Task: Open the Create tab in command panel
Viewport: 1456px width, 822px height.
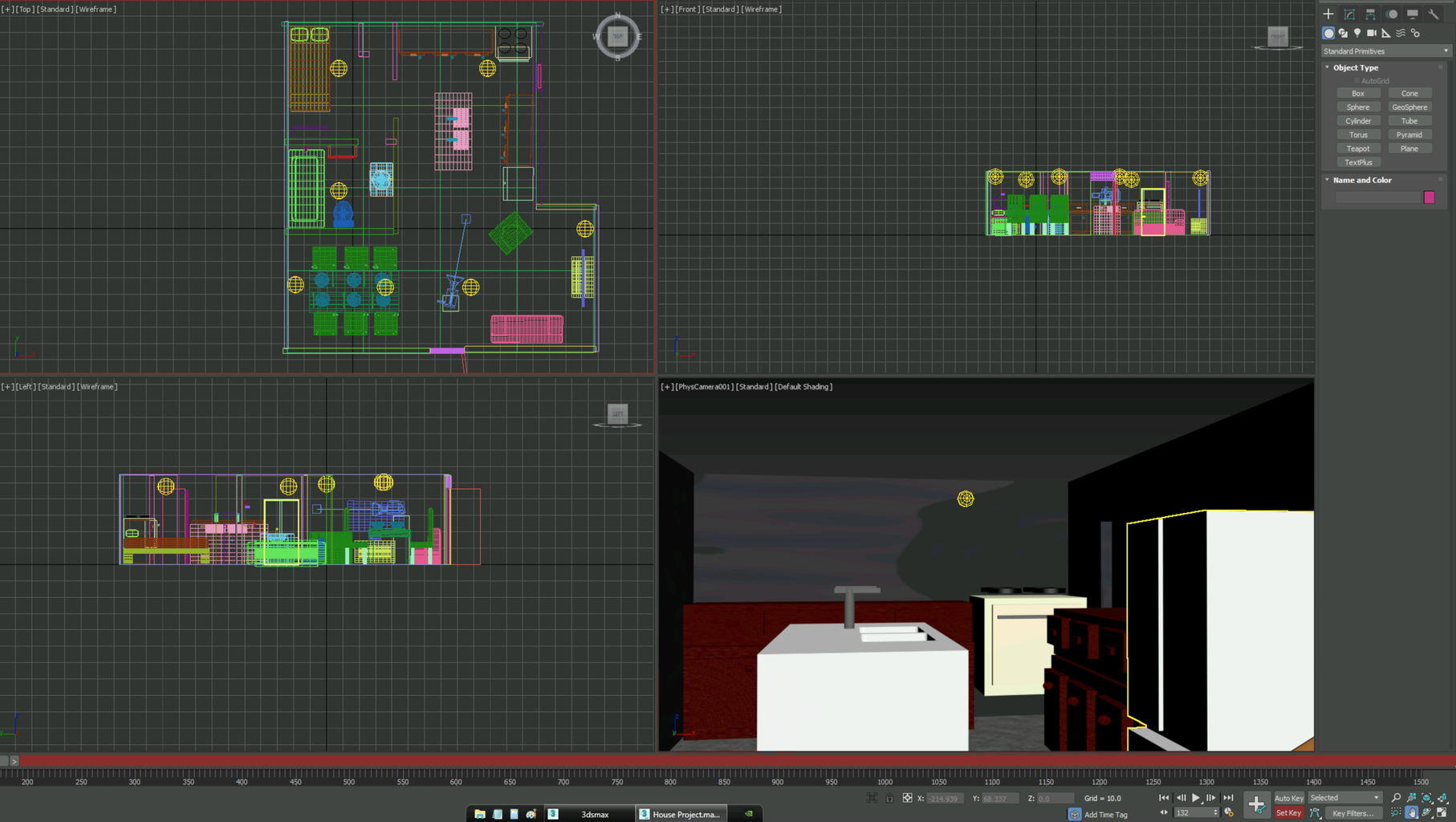Action: 1328,14
